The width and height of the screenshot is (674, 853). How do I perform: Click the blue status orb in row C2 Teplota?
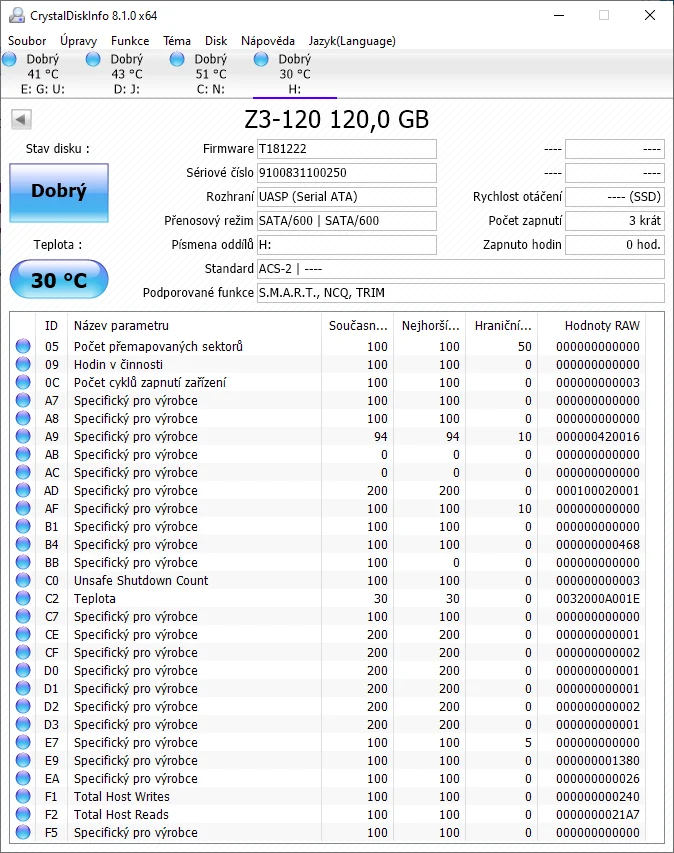pos(23,598)
